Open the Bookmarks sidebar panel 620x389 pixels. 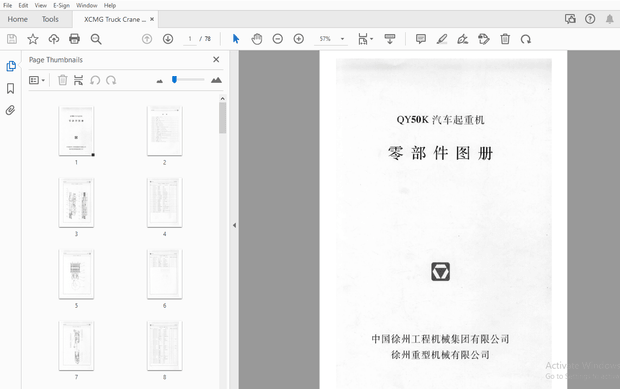11,88
